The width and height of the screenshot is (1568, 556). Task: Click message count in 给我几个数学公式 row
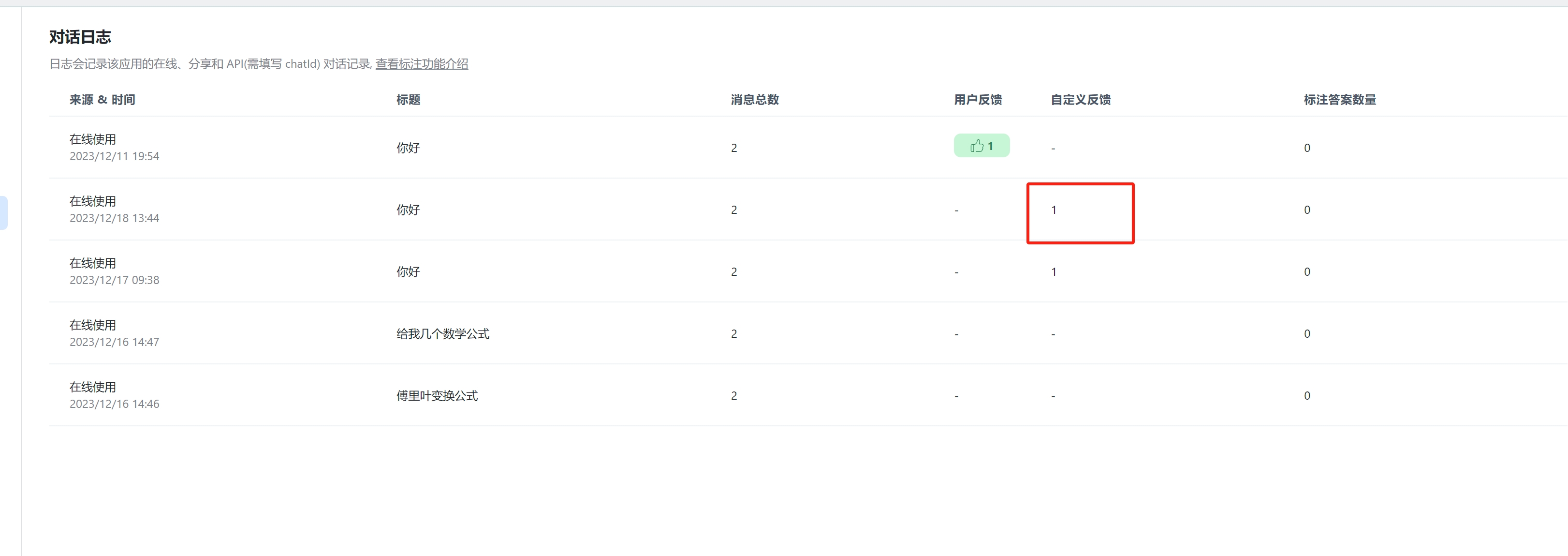pyautogui.click(x=733, y=334)
